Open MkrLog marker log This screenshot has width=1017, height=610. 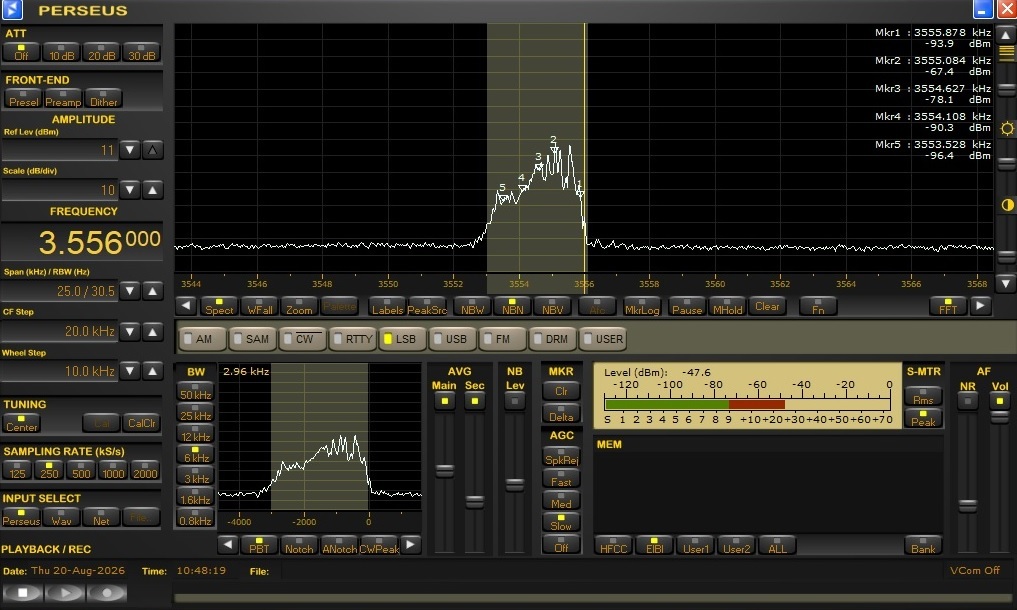point(641,306)
